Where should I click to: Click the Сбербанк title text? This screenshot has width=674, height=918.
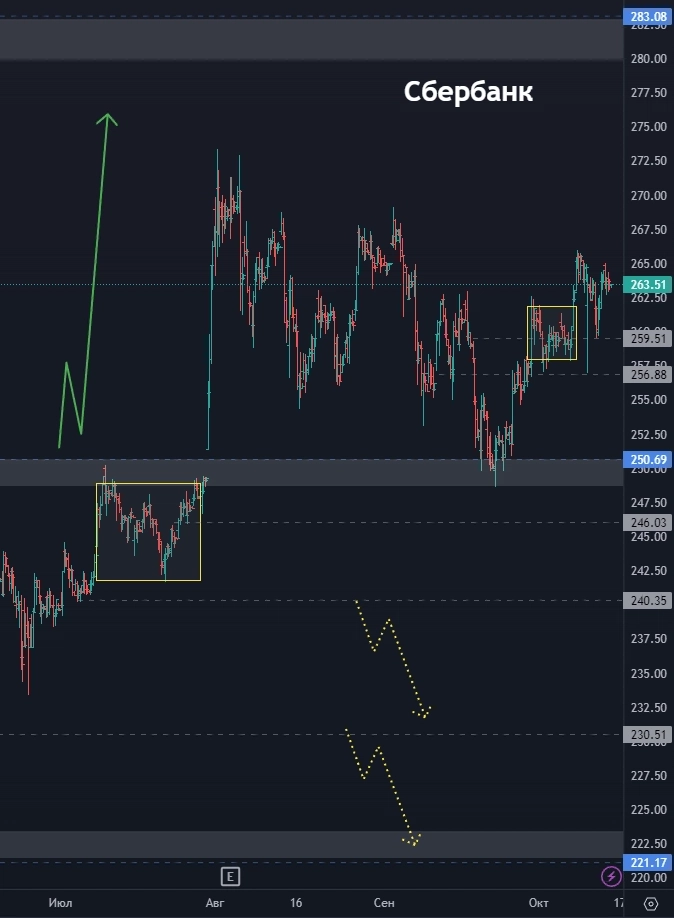[x=468, y=92]
